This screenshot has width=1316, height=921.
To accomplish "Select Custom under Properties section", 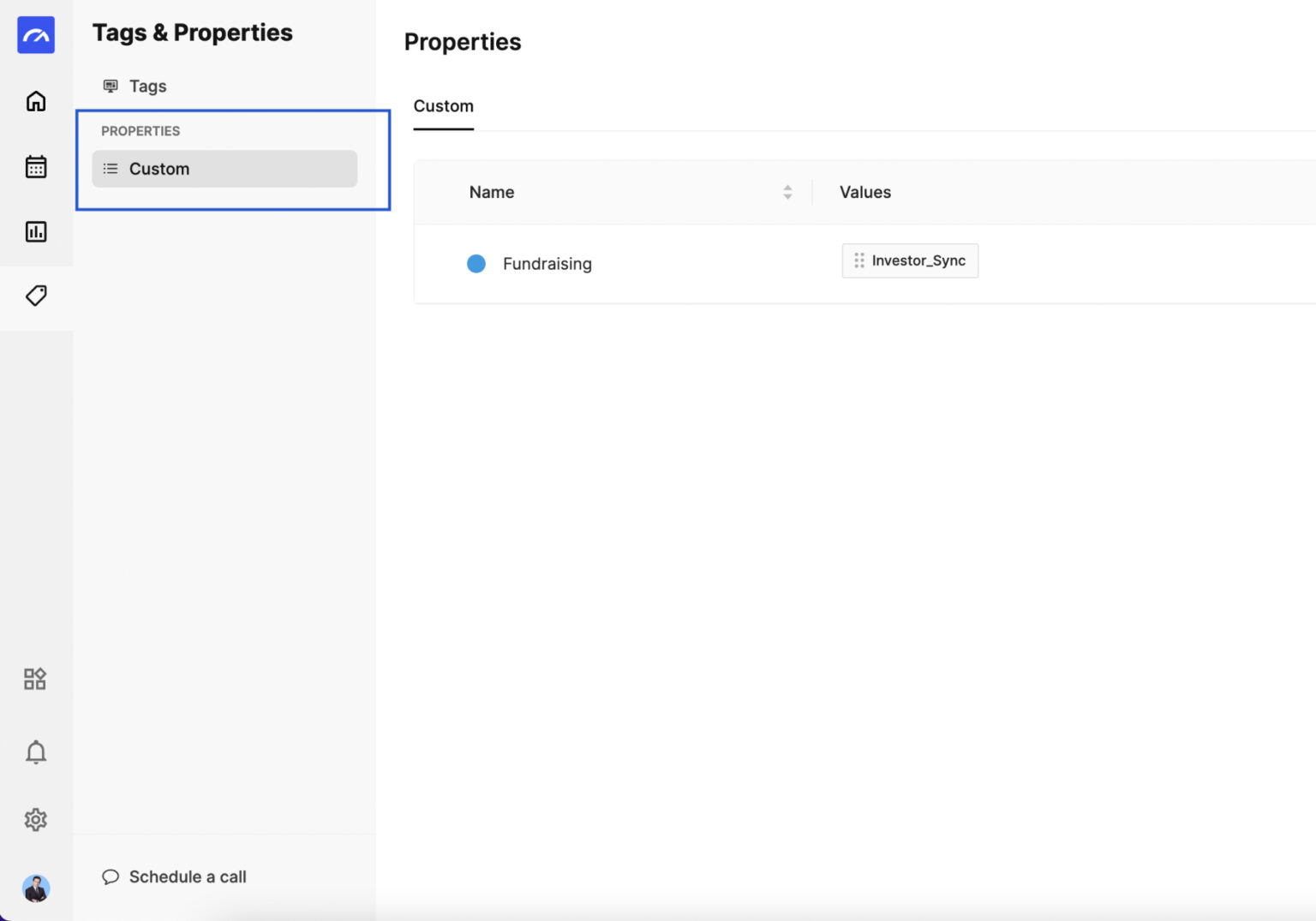I will coord(159,169).
